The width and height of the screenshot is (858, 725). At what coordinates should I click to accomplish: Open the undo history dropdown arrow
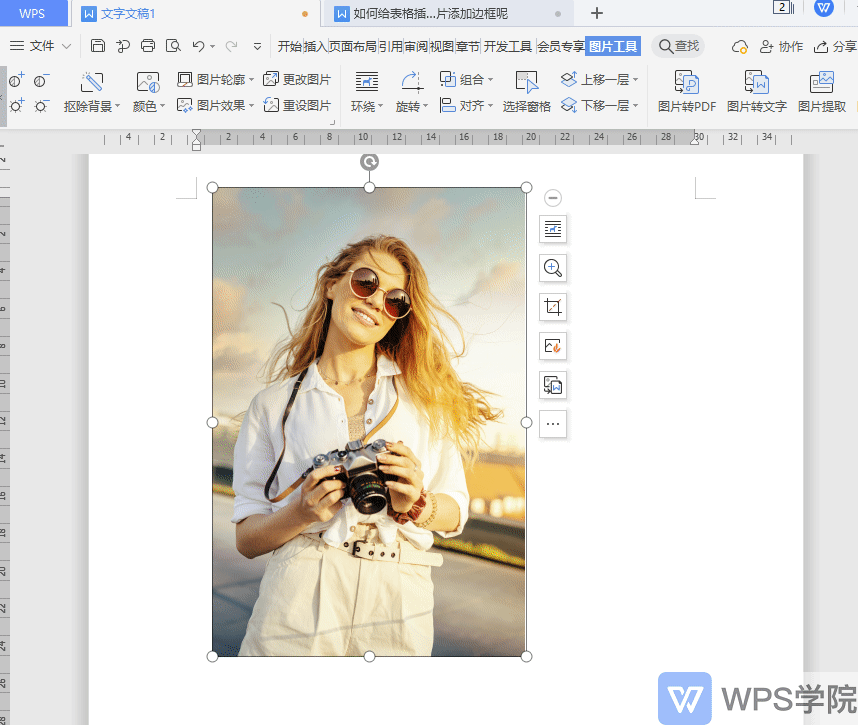tap(212, 47)
